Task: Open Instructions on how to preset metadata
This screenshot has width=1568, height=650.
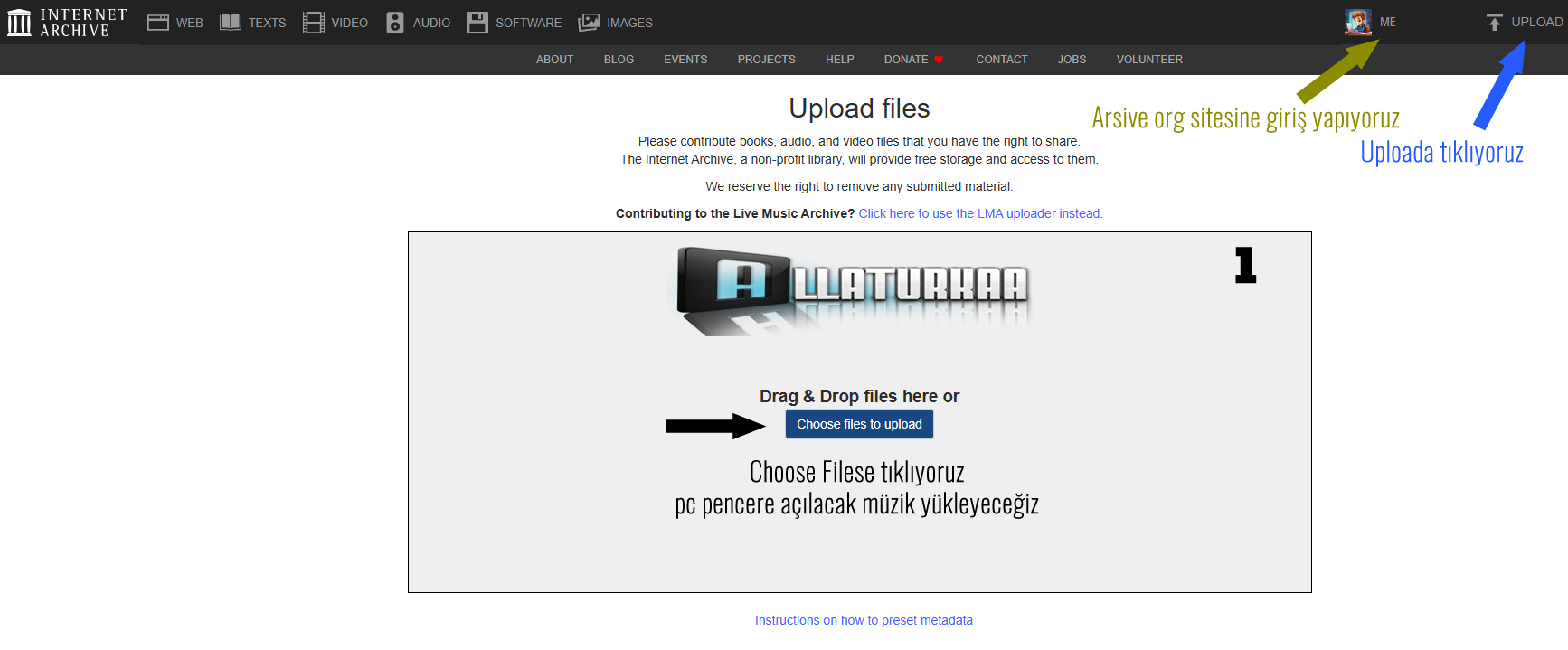Action: (x=864, y=620)
